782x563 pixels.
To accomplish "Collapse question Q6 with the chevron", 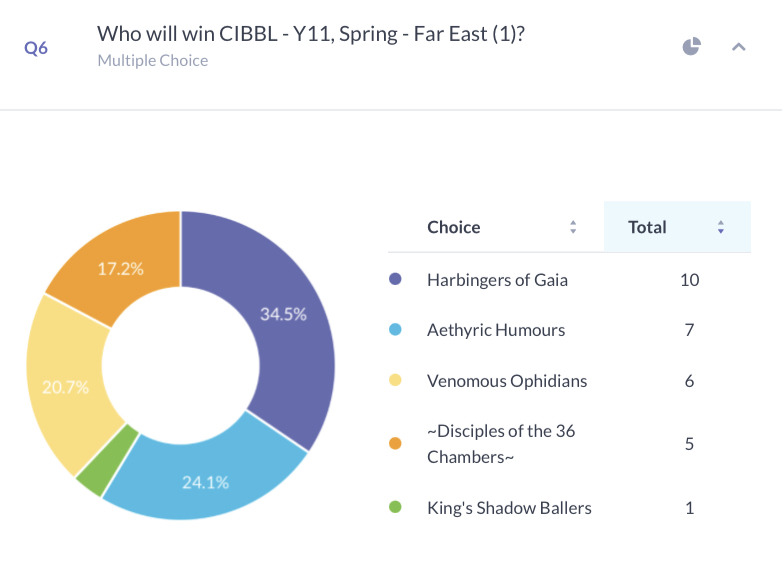I will [739, 47].
